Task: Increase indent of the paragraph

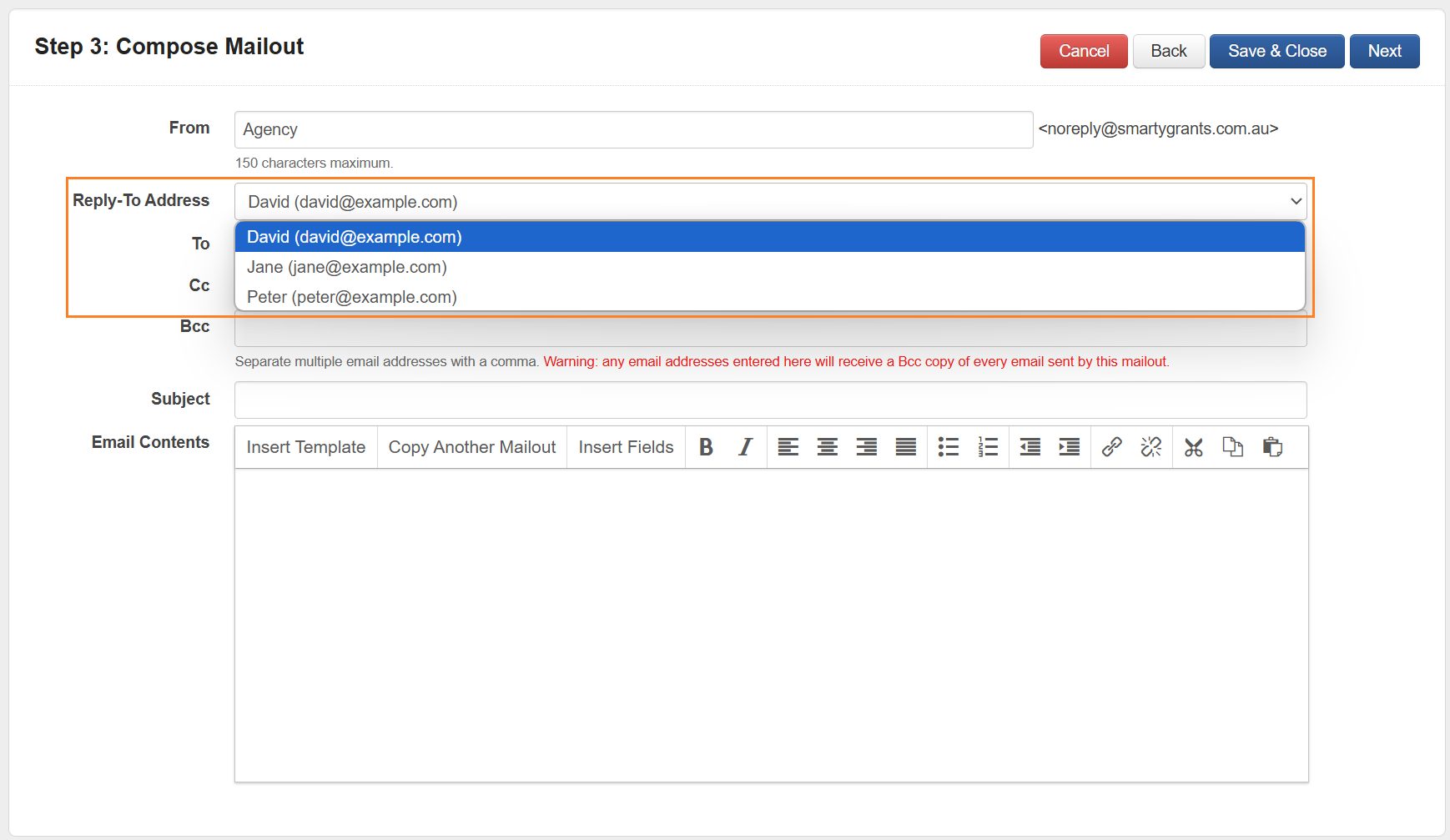Action: coord(1069,447)
